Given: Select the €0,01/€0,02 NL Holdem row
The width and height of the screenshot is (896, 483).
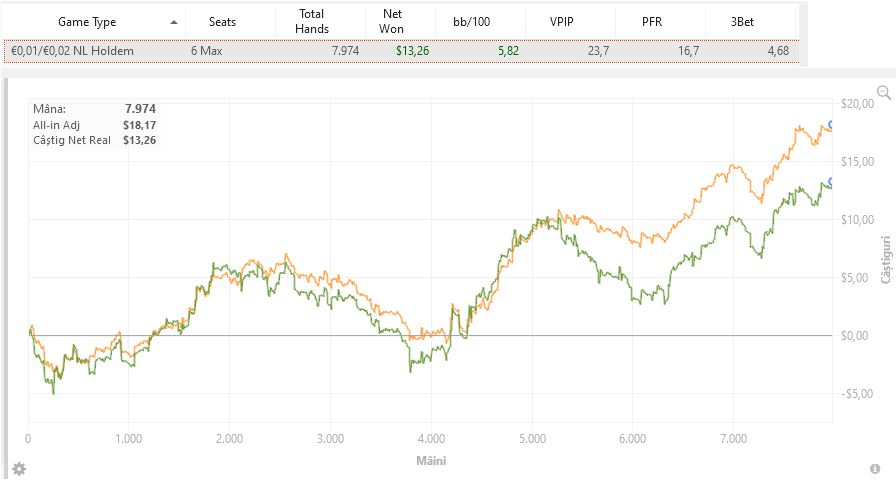Looking at the screenshot, I should (x=401, y=51).
